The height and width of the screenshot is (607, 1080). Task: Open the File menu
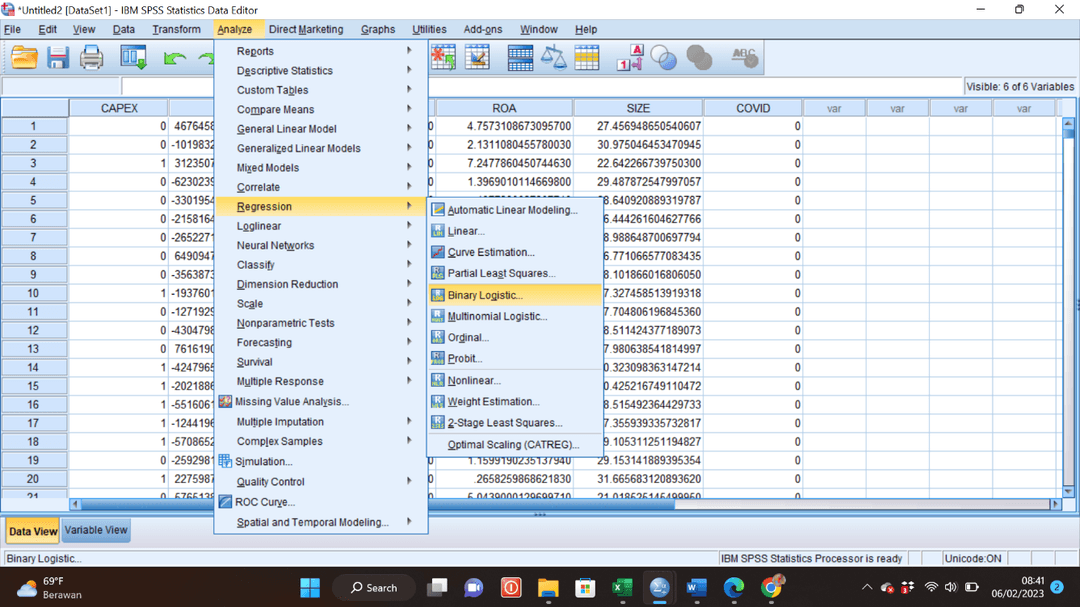[x=12, y=30]
